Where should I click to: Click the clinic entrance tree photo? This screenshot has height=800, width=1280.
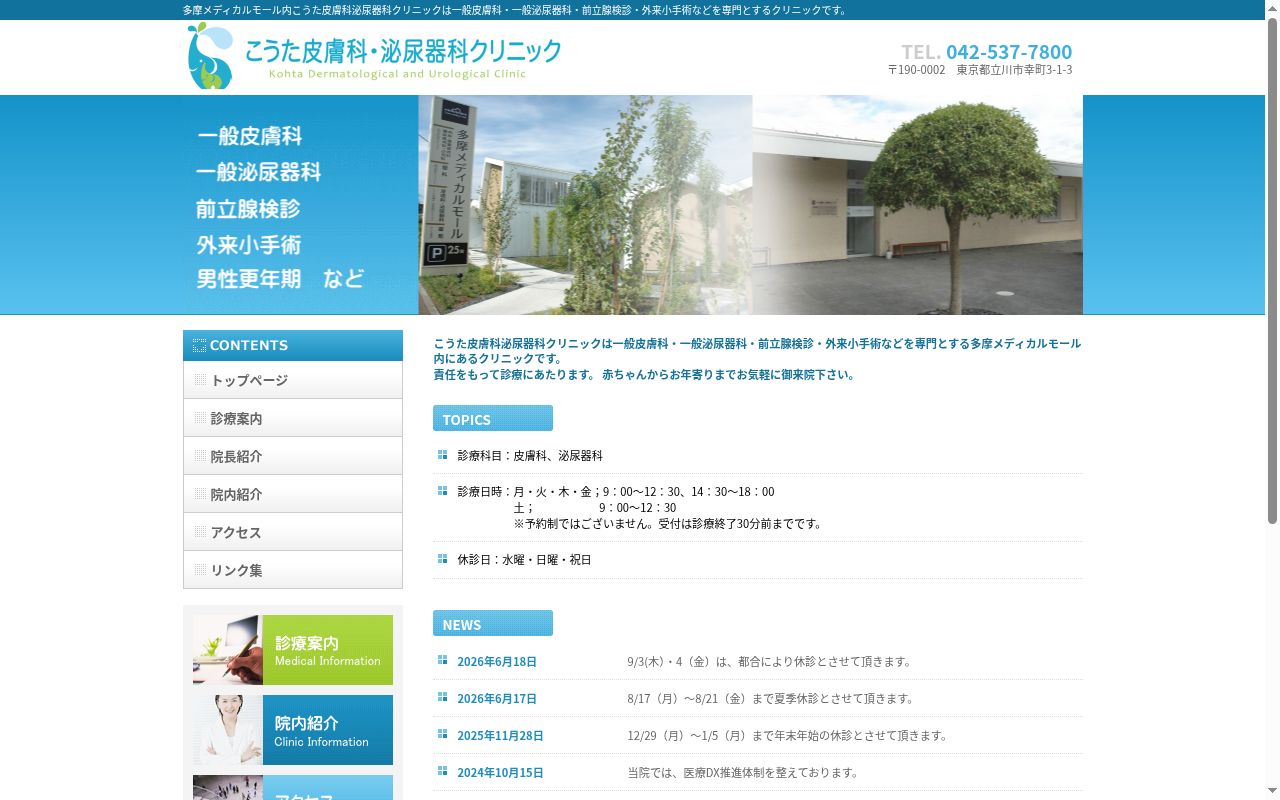pyautogui.click(x=918, y=205)
